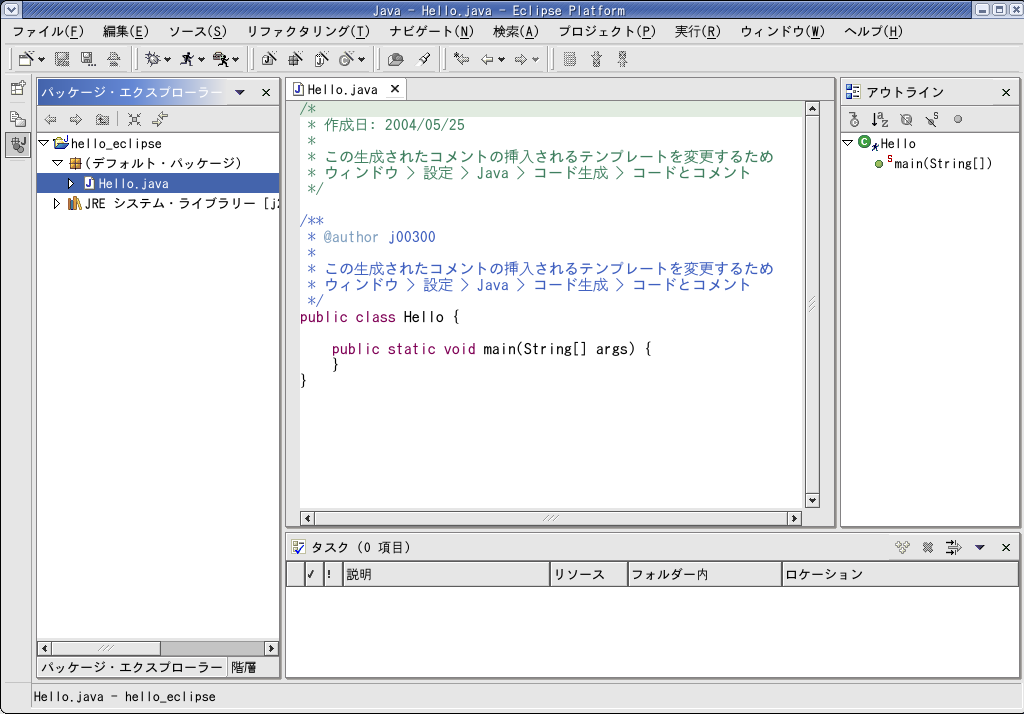Viewport: 1024px width, 714px height.
Task: Toggle alphabetical sort in Outline view
Action: pyautogui.click(x=880, y=120)
